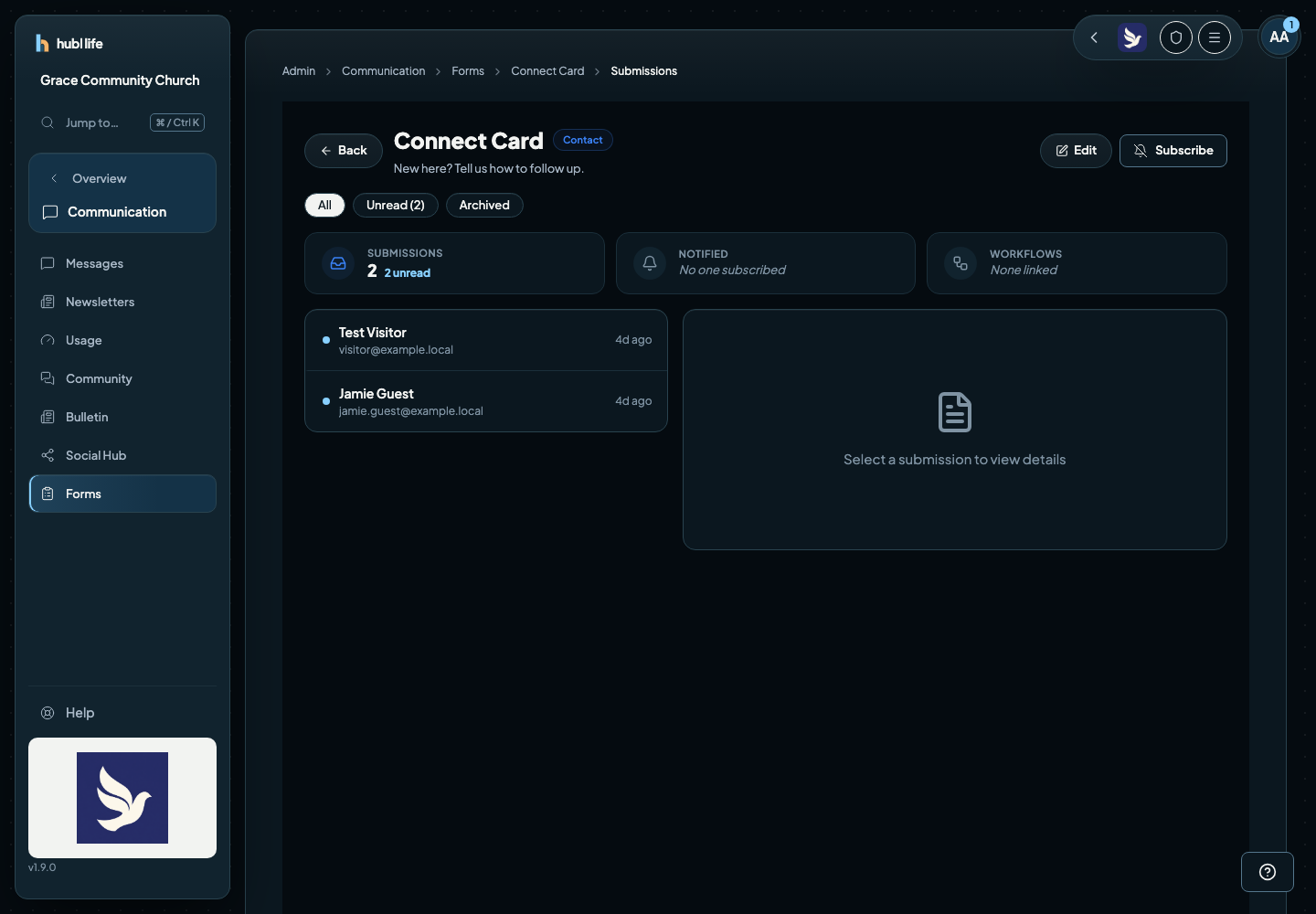
Task: Open the Jamie Guest submission
Action: pos(486,401)
